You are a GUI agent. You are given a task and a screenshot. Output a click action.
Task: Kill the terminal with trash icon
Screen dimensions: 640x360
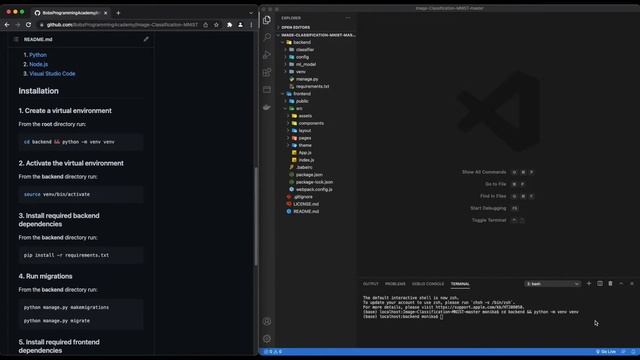(610, 284)
